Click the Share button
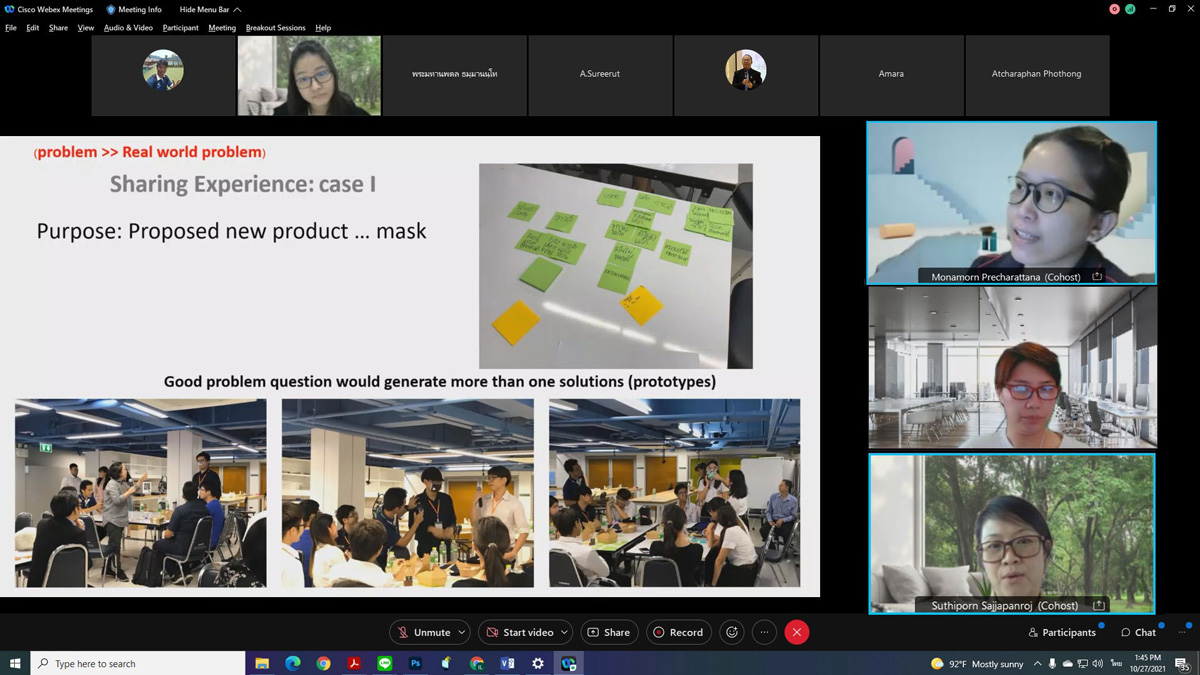This screenshot has height=675, width=1200. (x=609, y=632)
